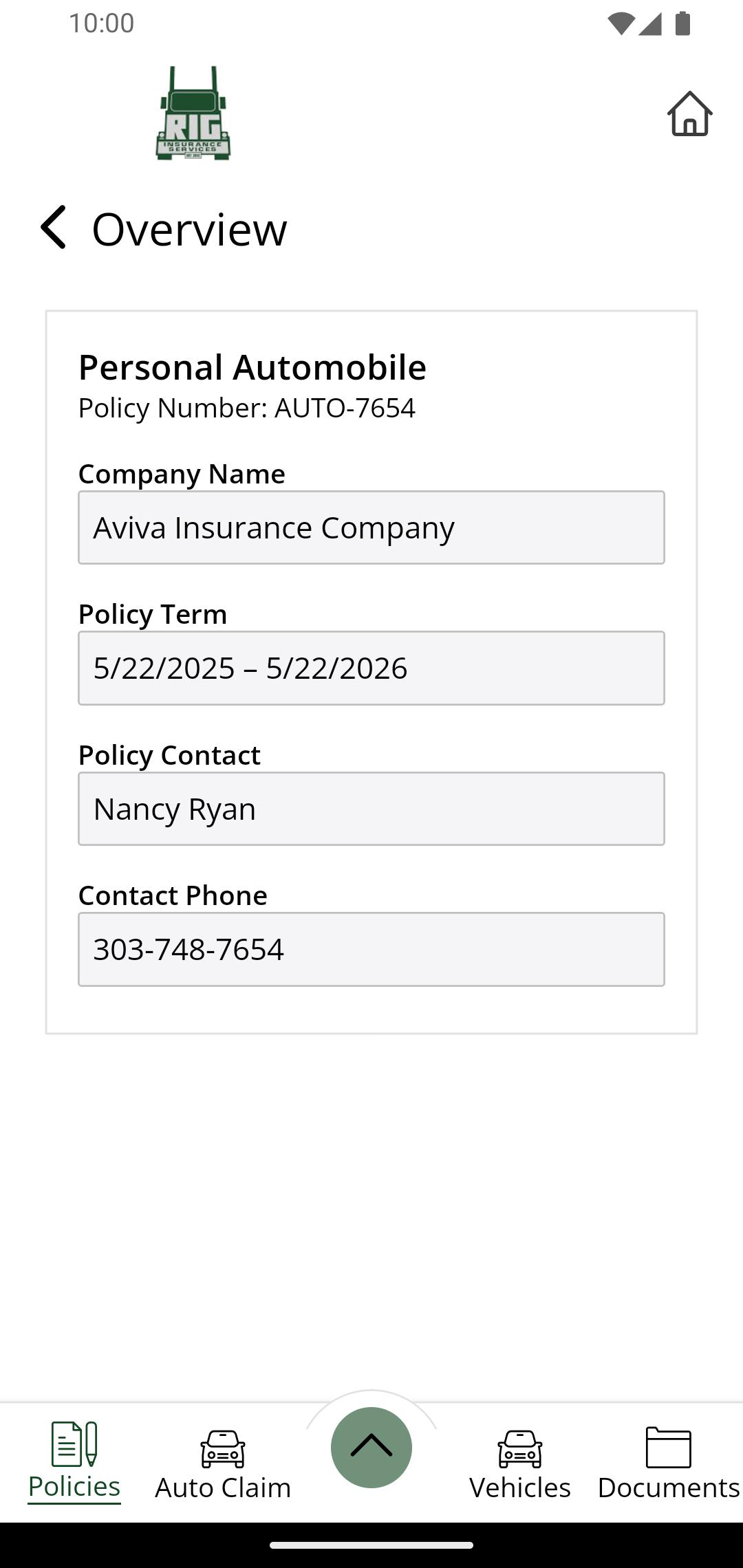Screen dimensions: 743x1568
Task: Open the Vehicles tab label
Action: point(520,1488)
